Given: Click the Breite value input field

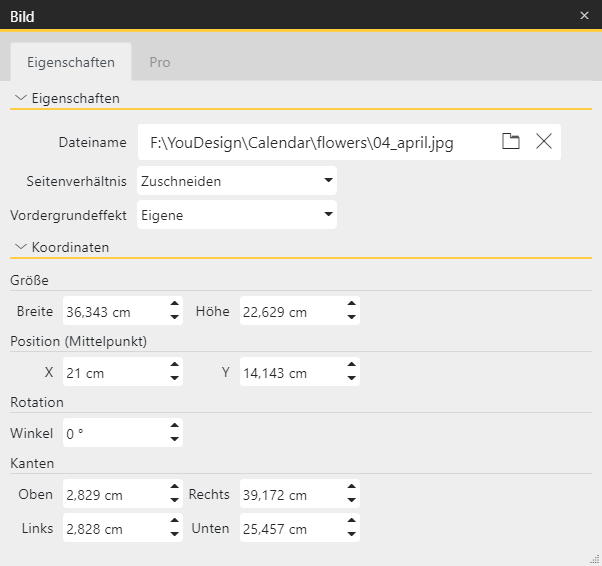Looking at the screenshot, I should 112,312.
